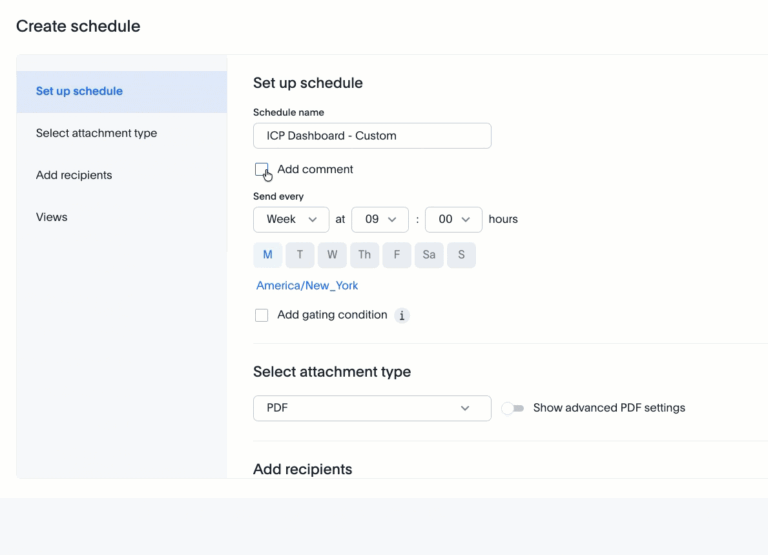Click the America/New_York timezone link
768x555 pixels.
click(307, 286)
